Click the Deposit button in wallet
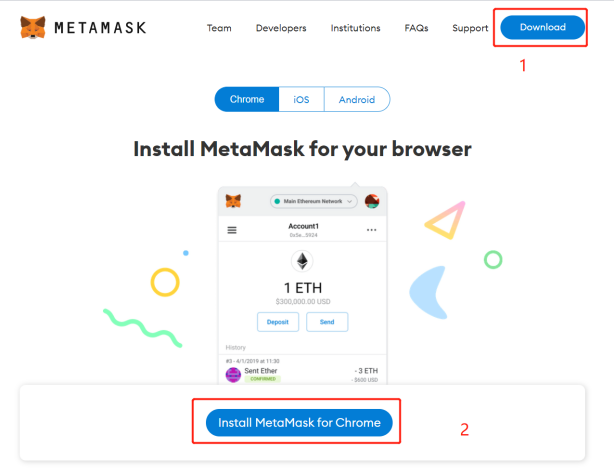Viewport: 615px width, 474px height. (x=278, y=322)
